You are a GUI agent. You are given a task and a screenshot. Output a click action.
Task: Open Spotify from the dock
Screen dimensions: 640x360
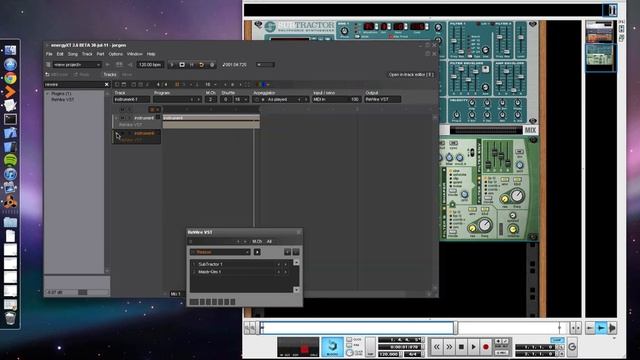[x=10, y=160]
